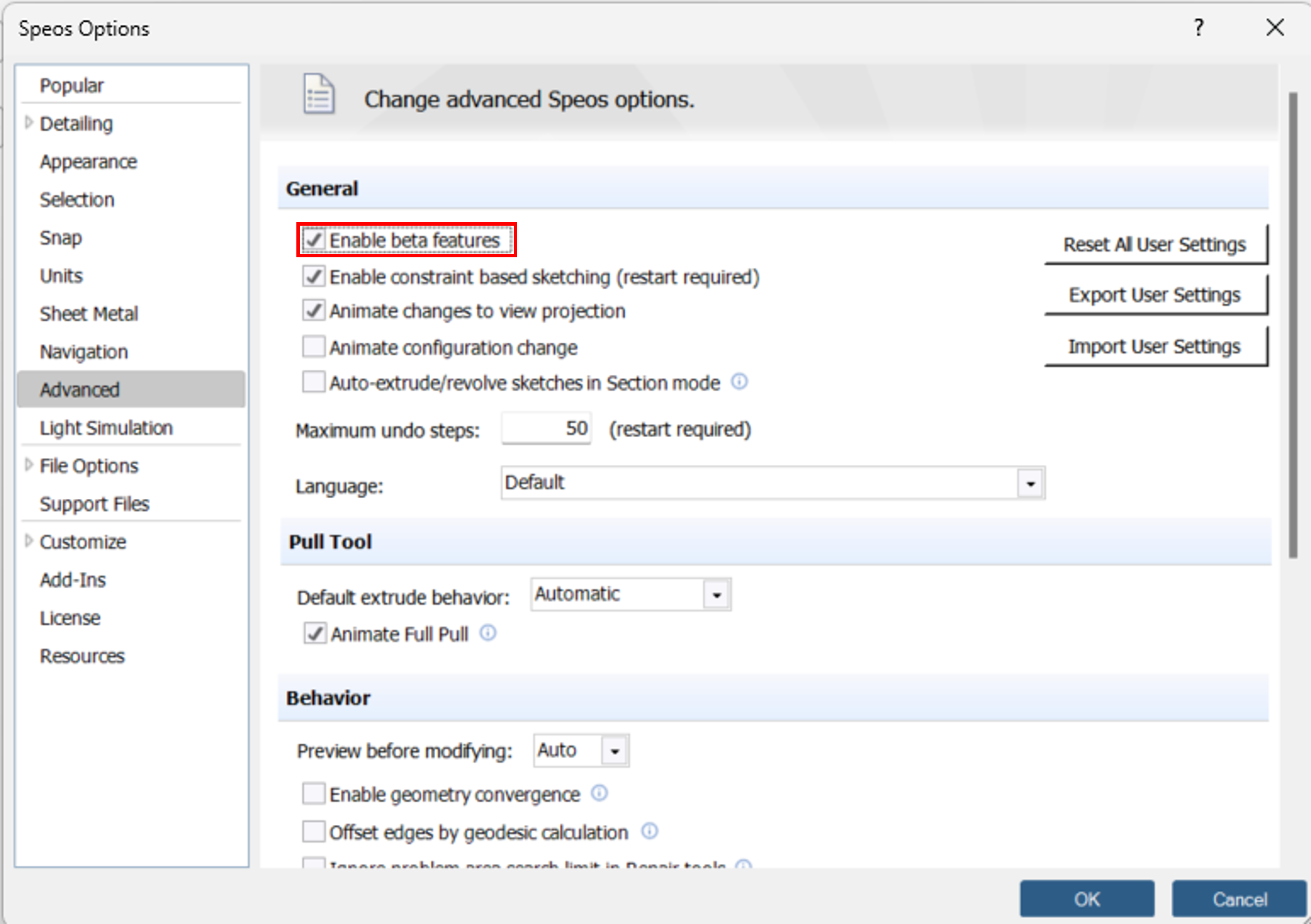Expand the Detailing tree node

tap(29, 122)
